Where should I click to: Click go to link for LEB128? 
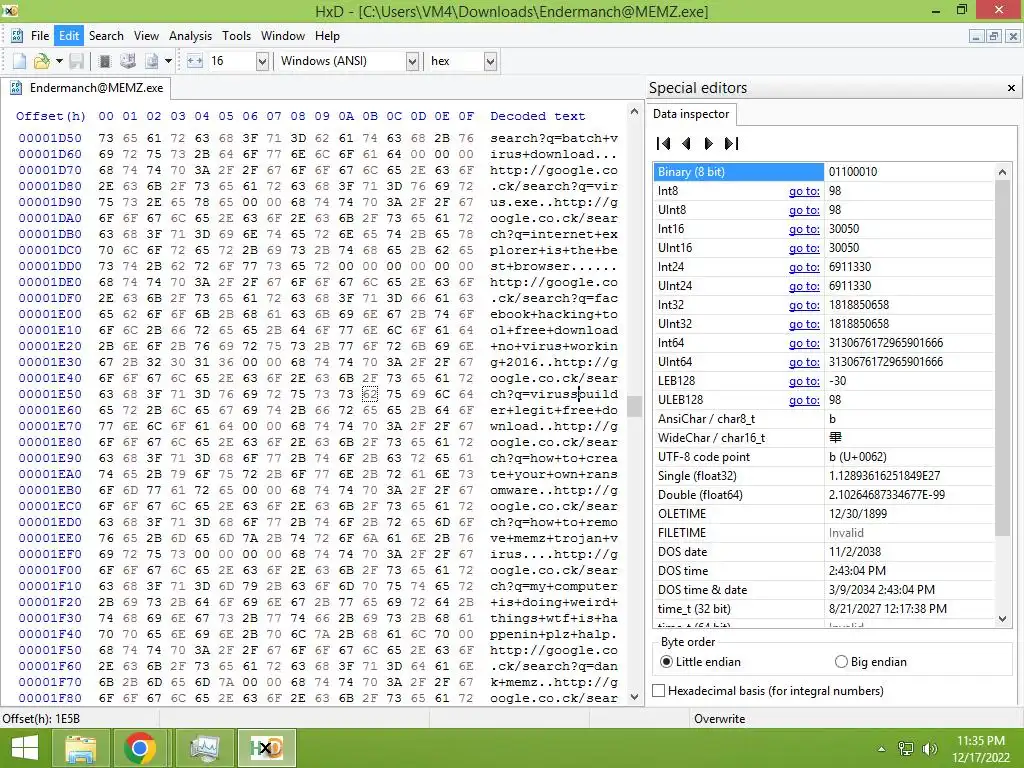pos(804,380)
